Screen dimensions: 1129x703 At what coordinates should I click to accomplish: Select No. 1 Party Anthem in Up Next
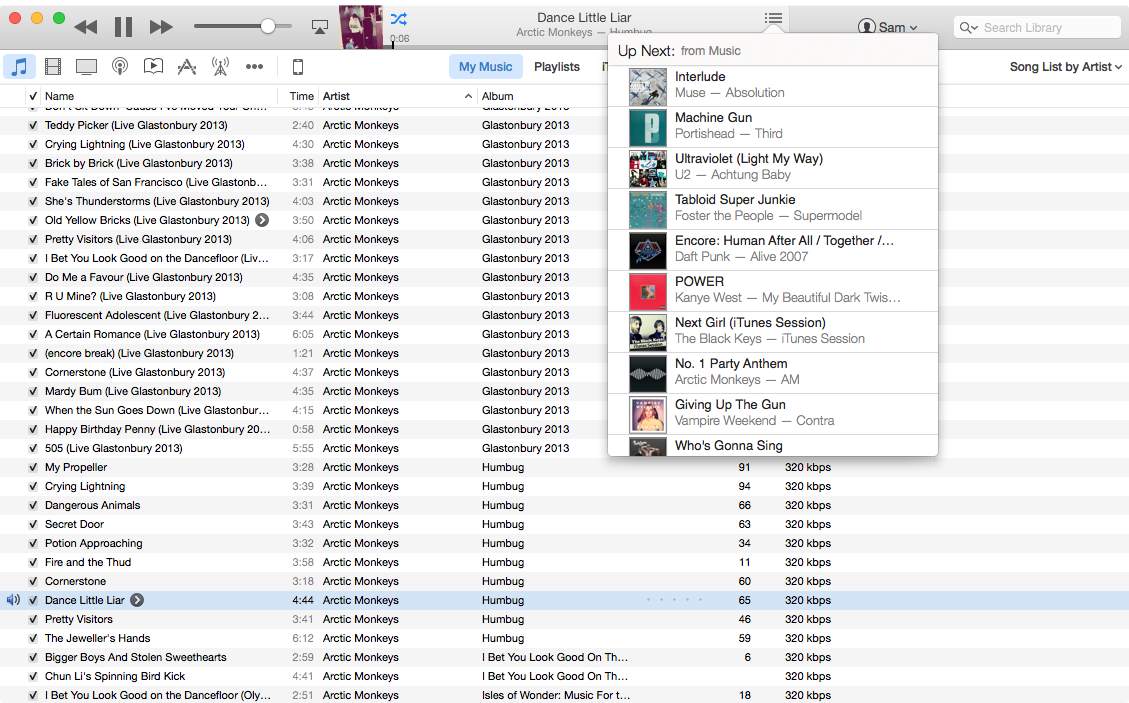773,373
